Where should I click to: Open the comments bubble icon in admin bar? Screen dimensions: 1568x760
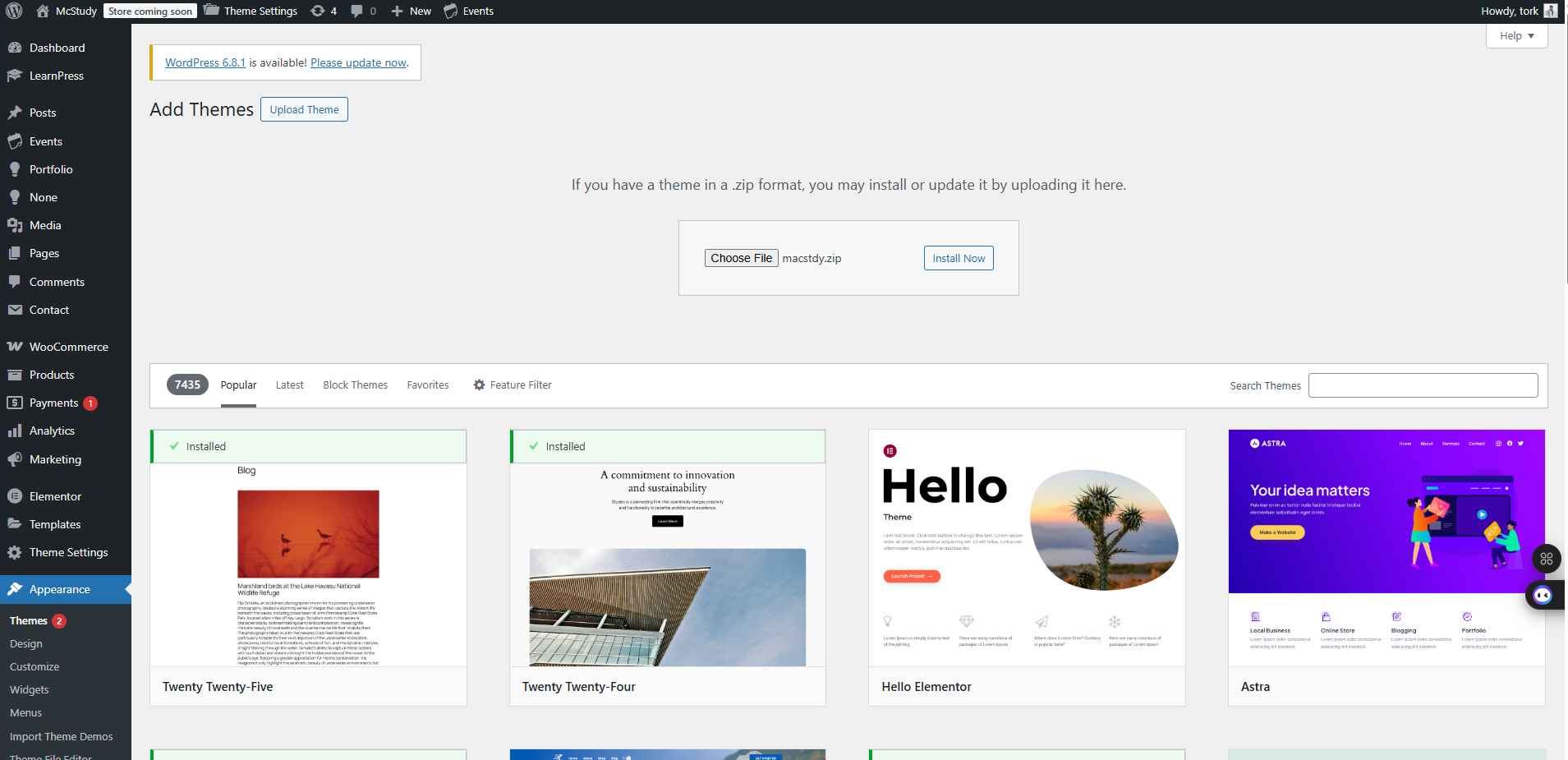(356, 11)
